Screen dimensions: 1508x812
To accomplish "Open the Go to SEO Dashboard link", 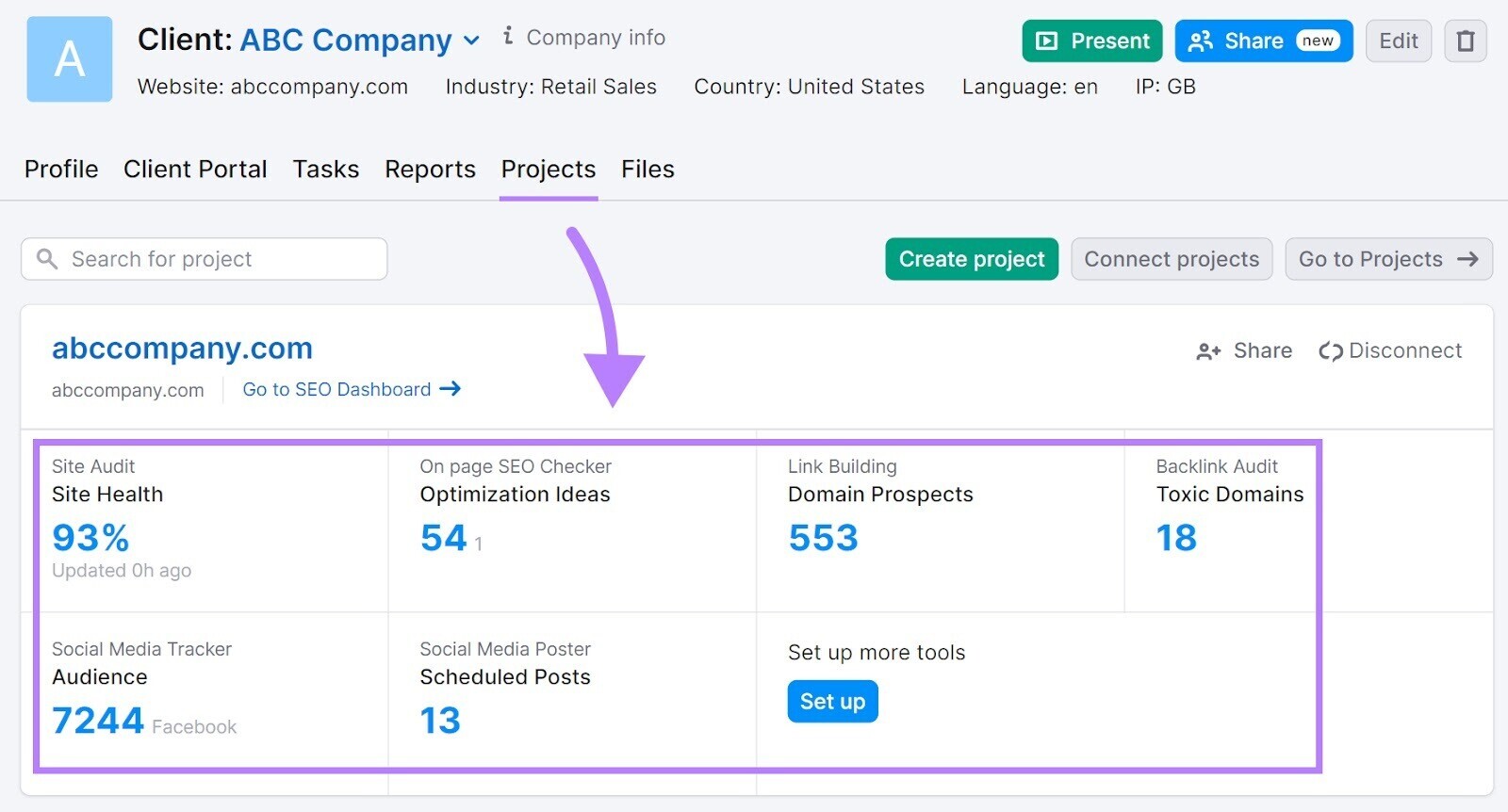I will pos(351,389).
